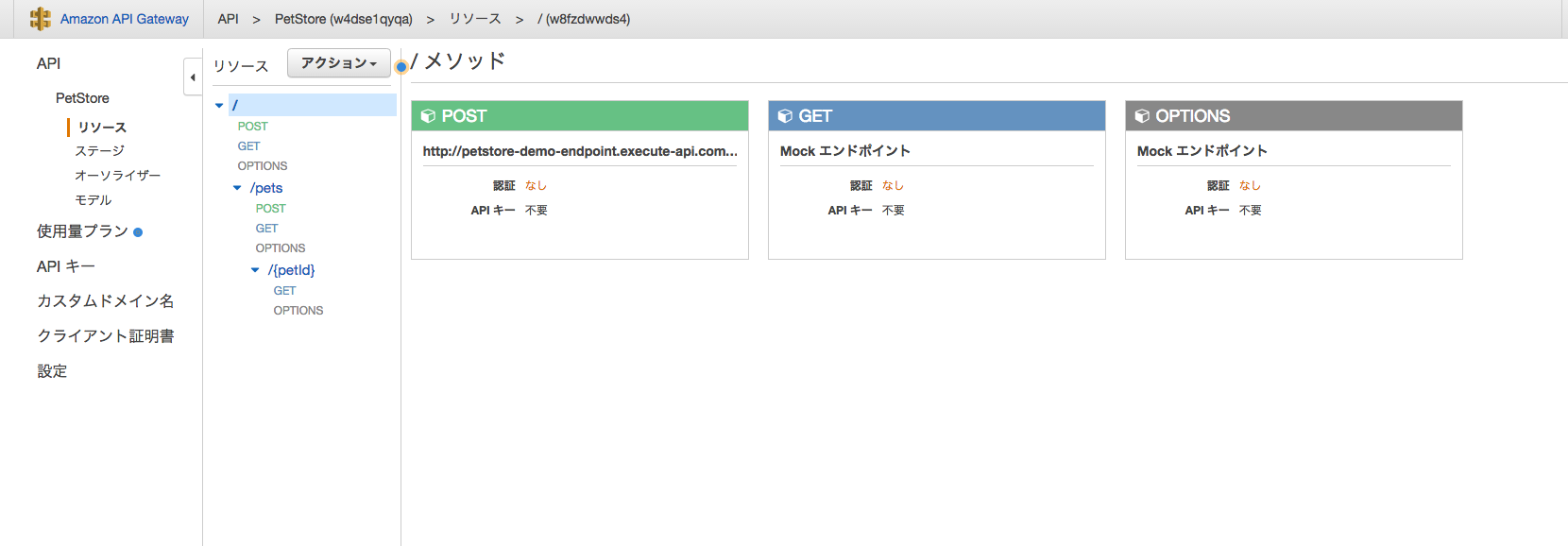This screenshot has height=546, width=1568.
Task: Open 使用量プラン in the sidebar
Action: (82, 231)
